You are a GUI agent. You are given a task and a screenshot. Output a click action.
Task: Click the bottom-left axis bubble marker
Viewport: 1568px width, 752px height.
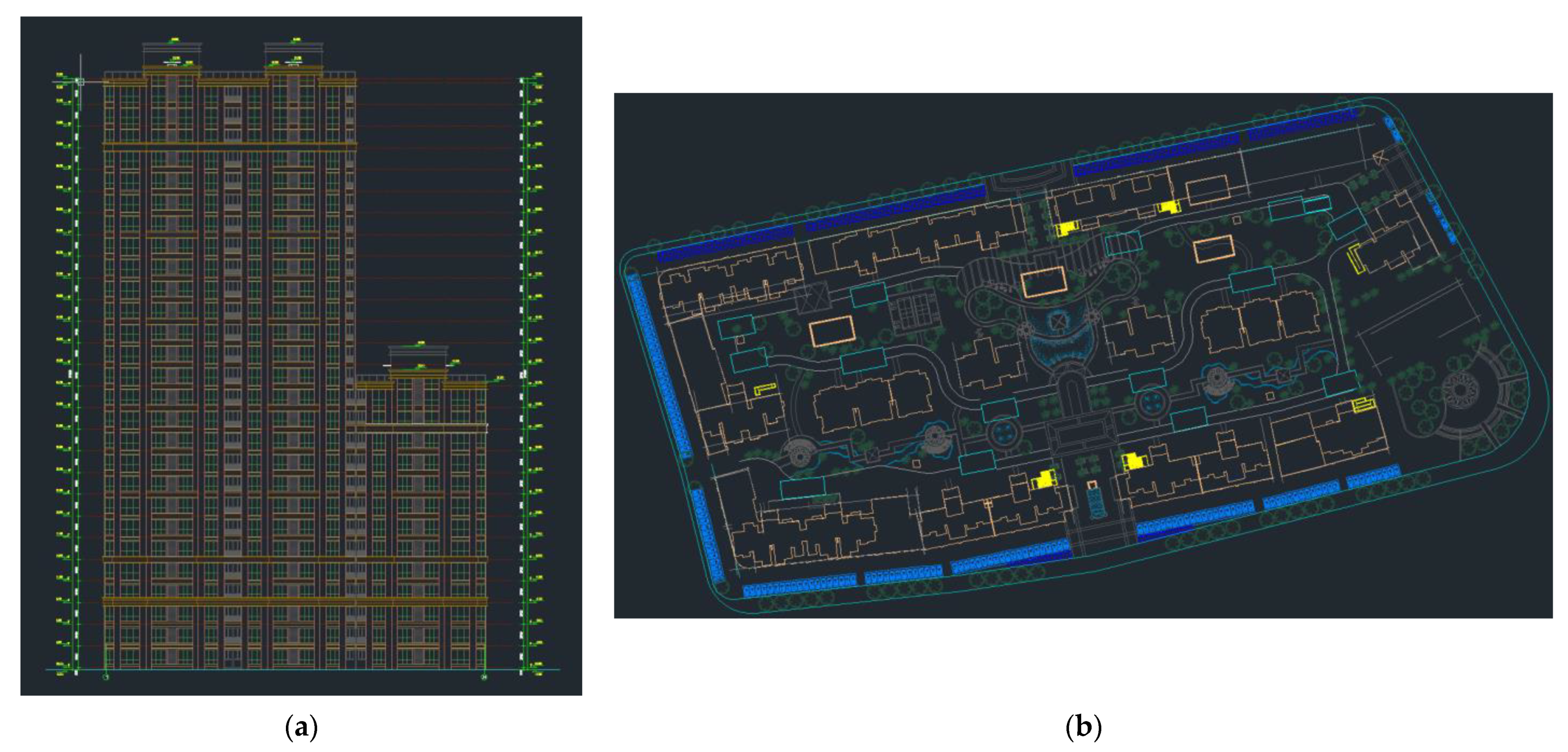(x=106, y=677)
